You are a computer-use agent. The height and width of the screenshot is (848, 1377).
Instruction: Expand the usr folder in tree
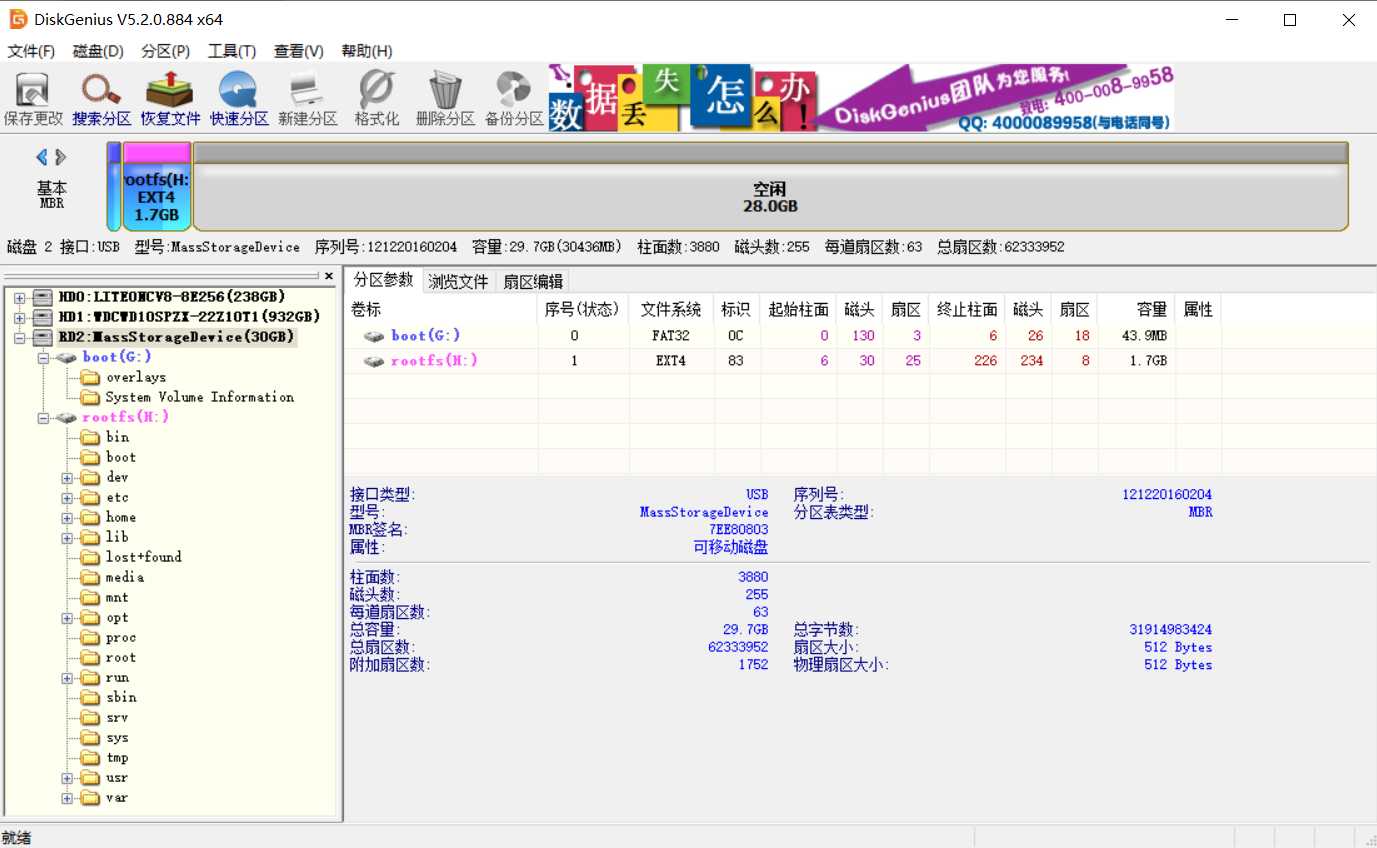tap(67, 778)
